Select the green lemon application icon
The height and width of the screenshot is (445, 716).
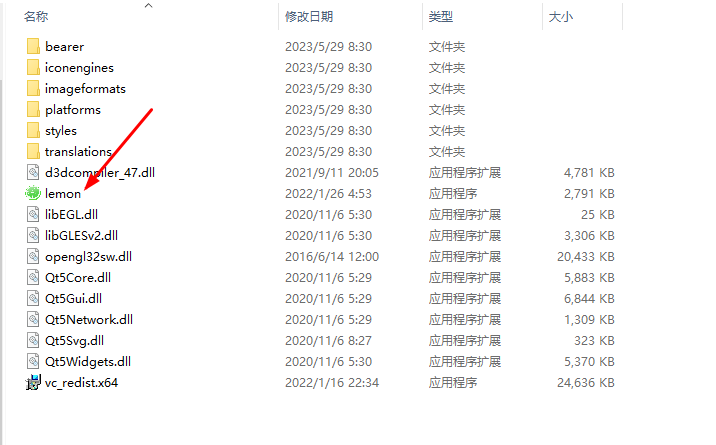click(33, 194)
